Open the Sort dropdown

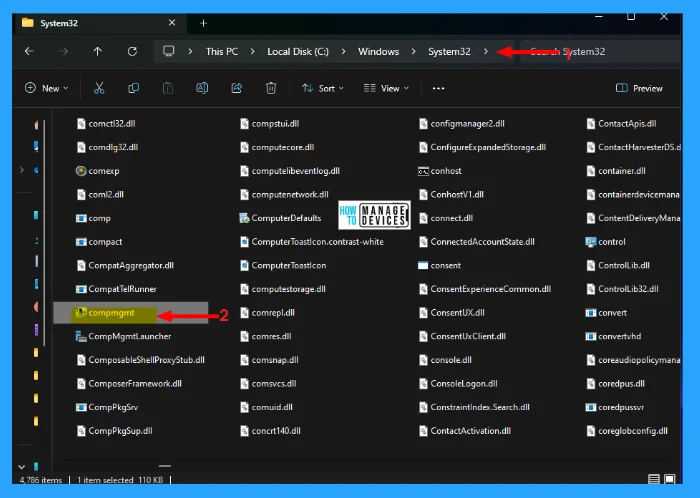[x=323, y=88]
